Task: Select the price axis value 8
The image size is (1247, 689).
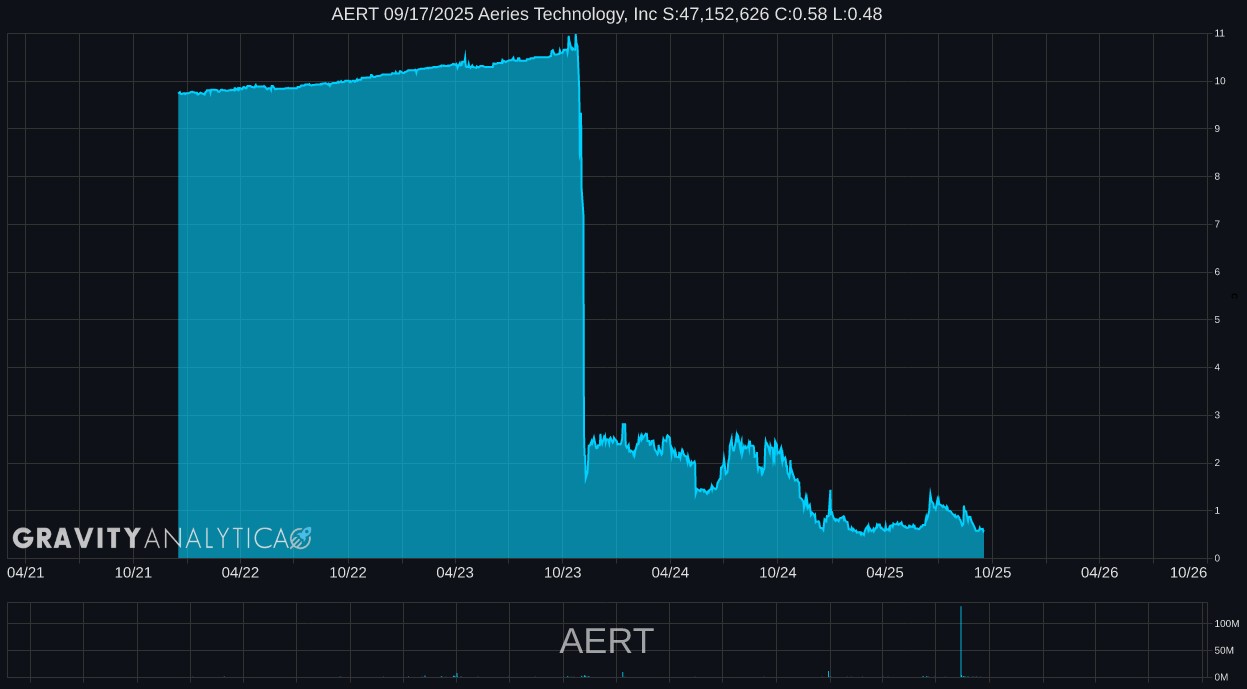Action: pyautogui.click(x=1217, y=177)
